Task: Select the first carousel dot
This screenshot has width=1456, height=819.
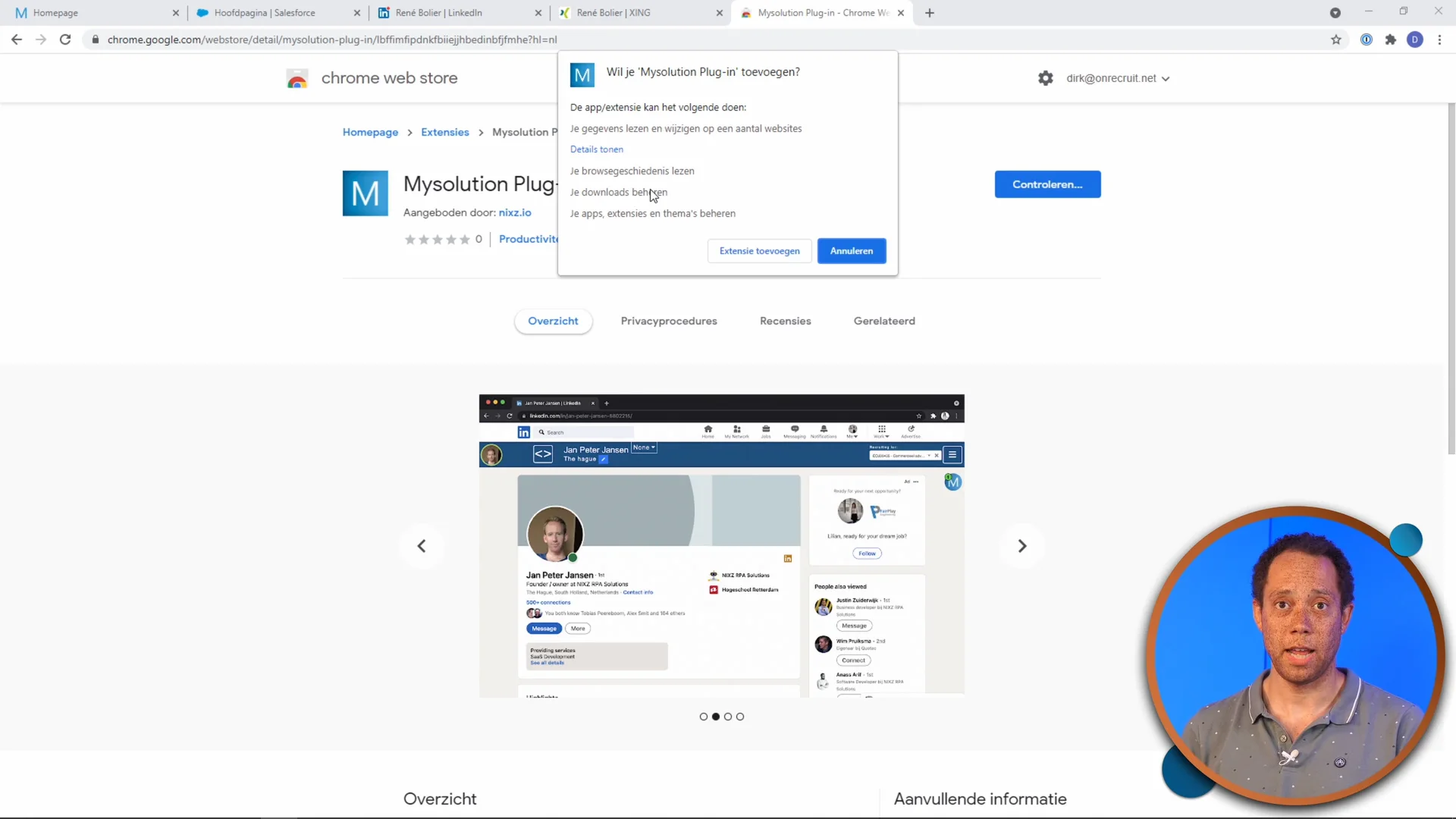Action: tap(704, 716)
